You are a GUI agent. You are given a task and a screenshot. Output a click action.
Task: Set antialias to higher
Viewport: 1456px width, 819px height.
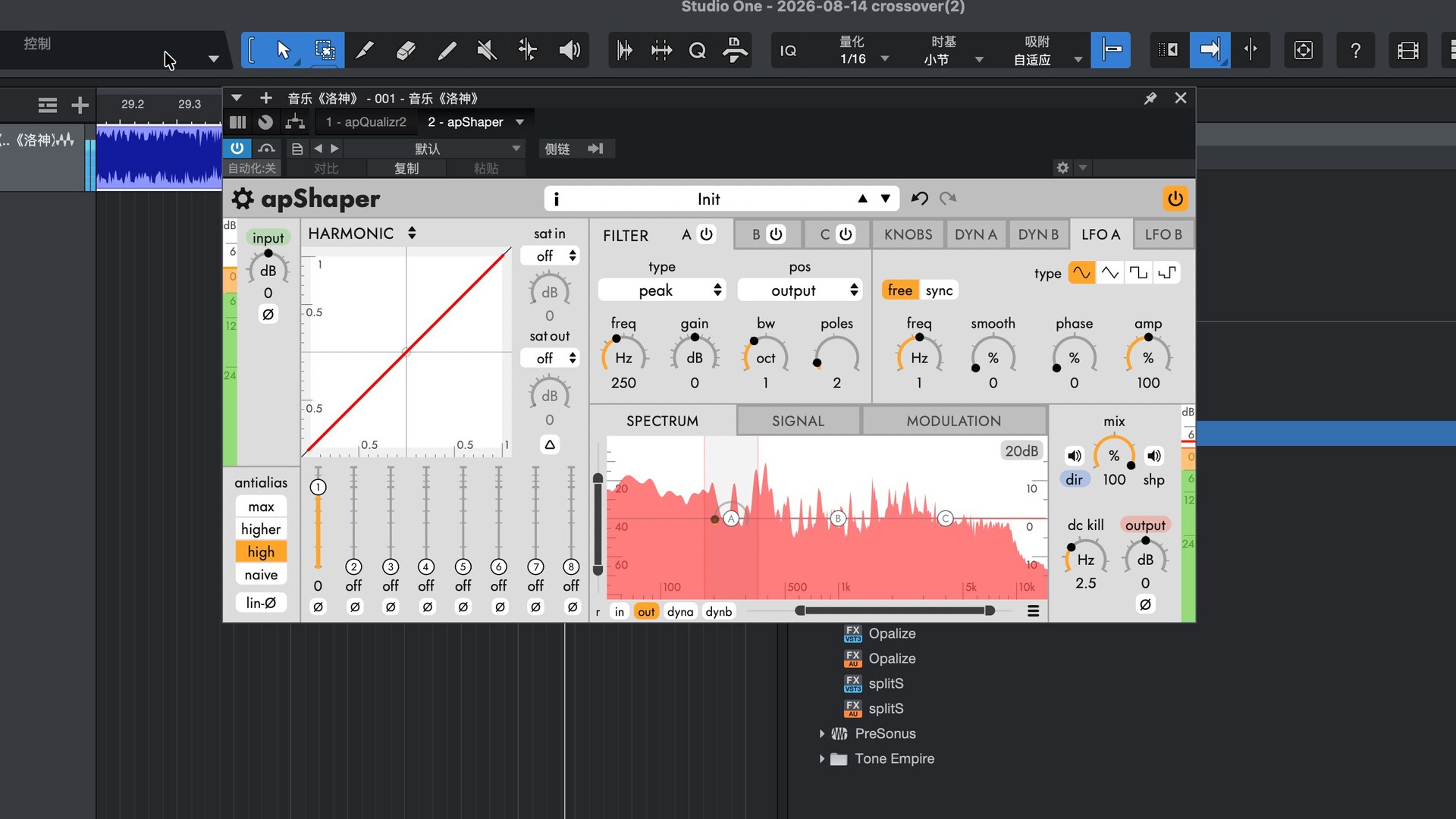(x=261, y=529)
